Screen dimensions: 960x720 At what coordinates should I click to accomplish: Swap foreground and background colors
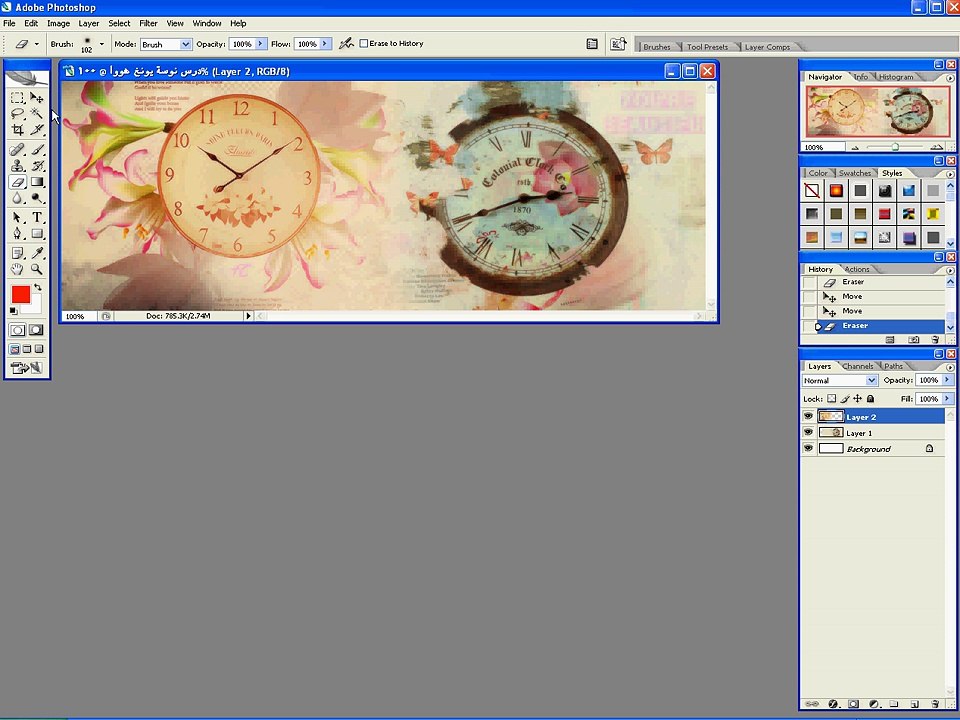tap(38, 287)
